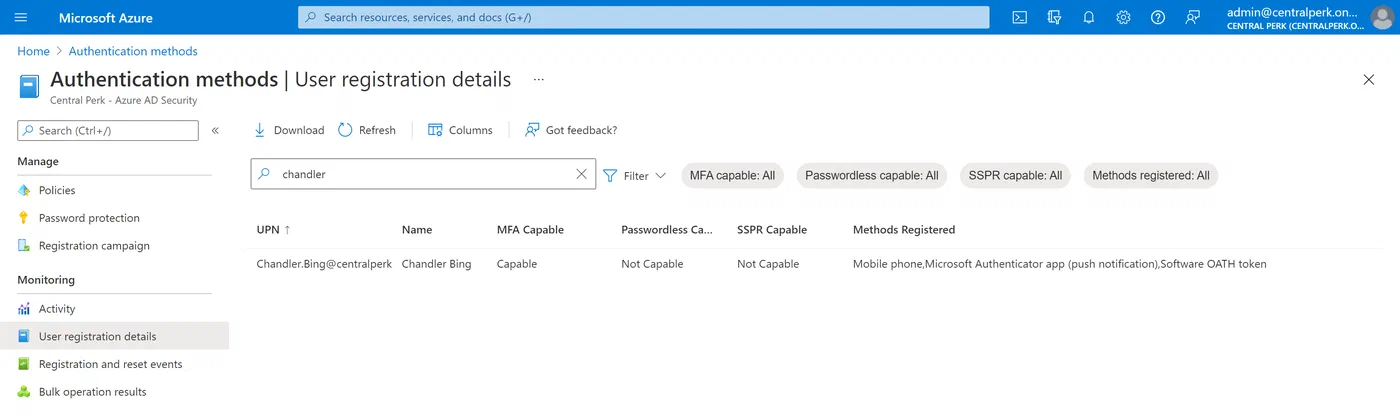Expand the Filter dropdown
The height and width of the screenshot is (419, 1400).
[634, 175]
